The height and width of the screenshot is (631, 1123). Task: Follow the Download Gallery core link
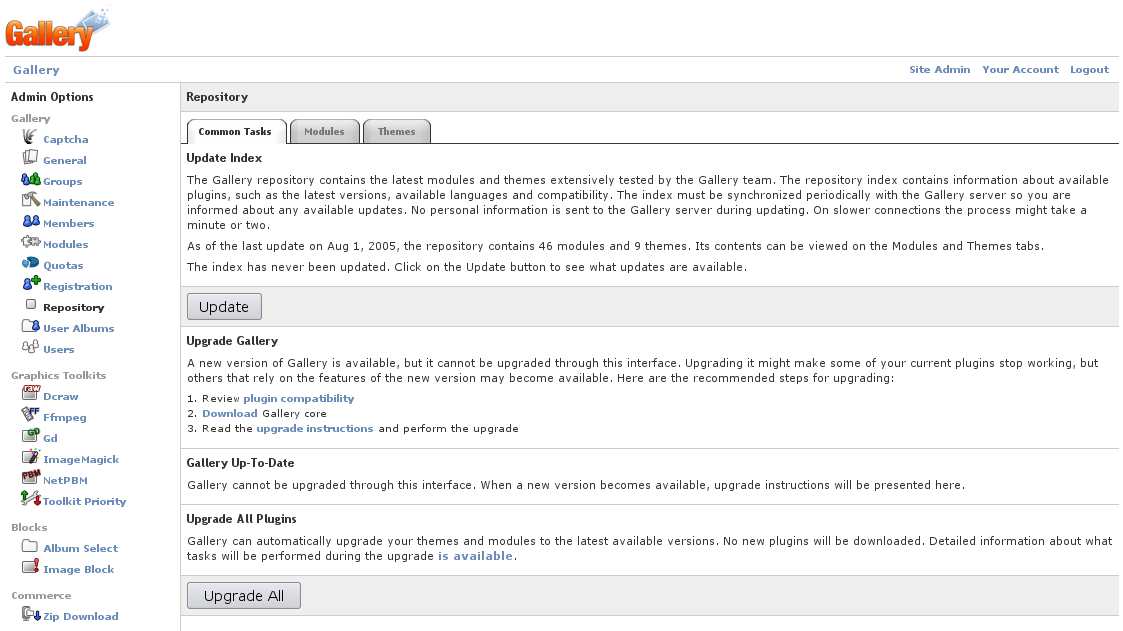229,413
